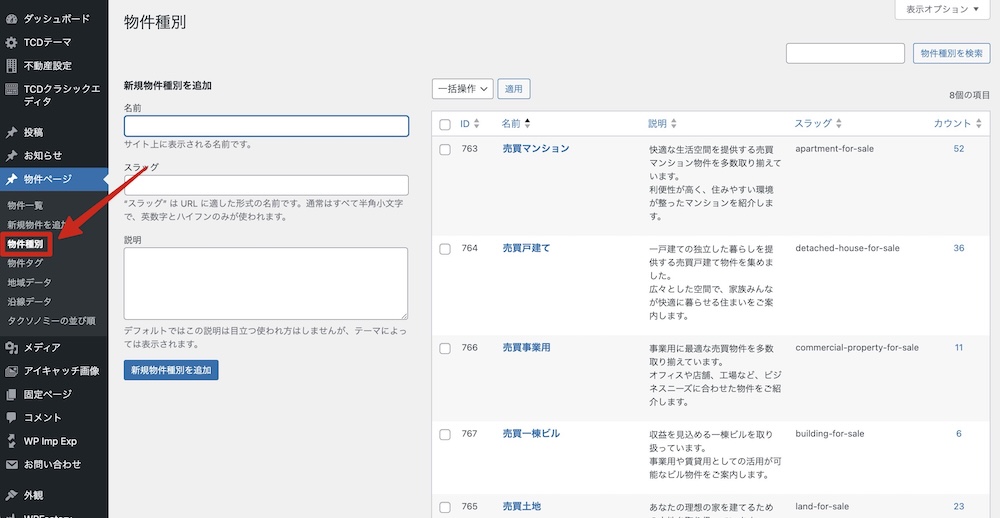Open 物件種別 submenu item
Viewport: 1000px width, 518px height.
tap(26, 244)
